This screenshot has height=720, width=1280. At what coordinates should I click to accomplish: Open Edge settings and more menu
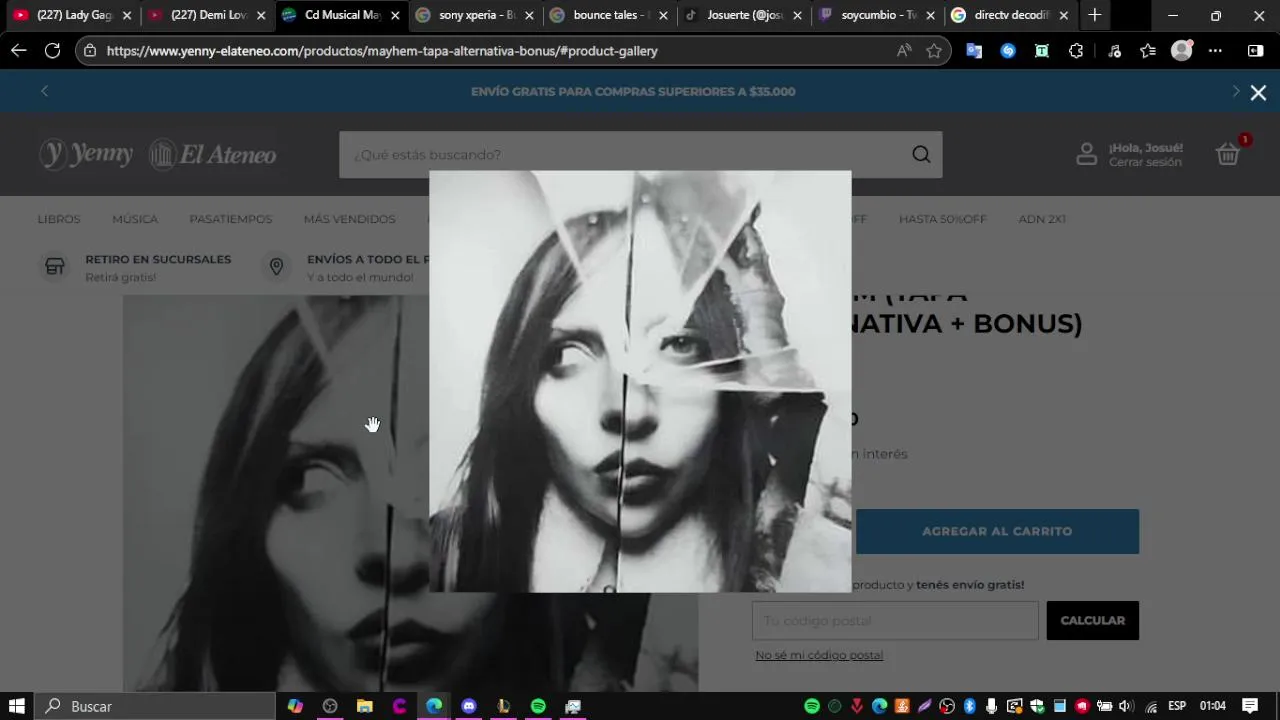coord(1215,50)
